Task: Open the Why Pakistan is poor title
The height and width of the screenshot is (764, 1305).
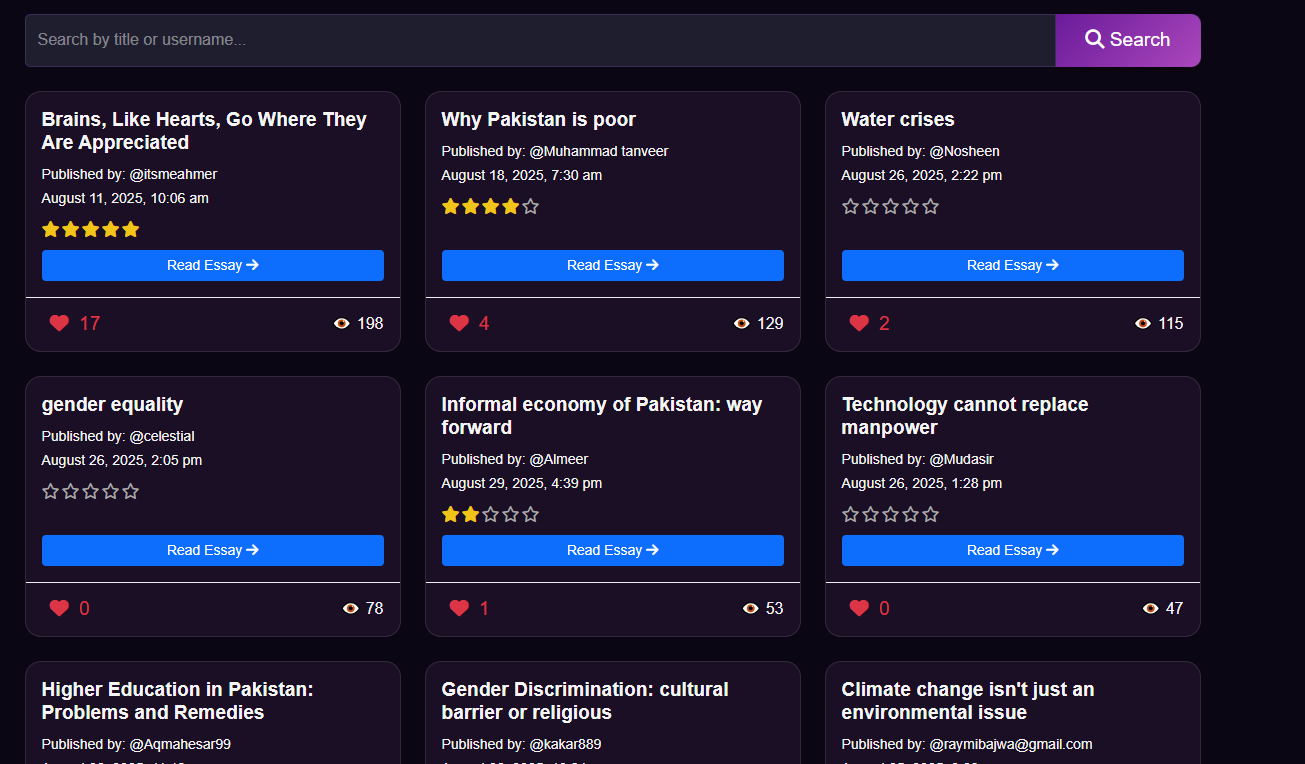Action: point(538,119)
